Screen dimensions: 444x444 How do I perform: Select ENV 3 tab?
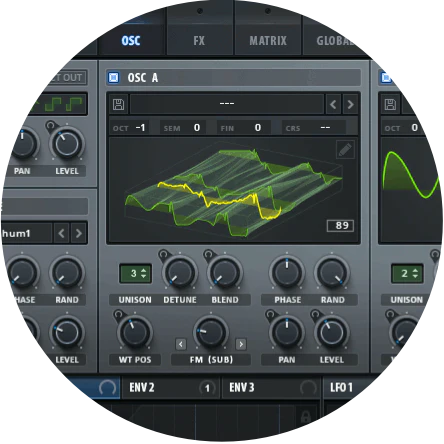click(x=271, y=388)
